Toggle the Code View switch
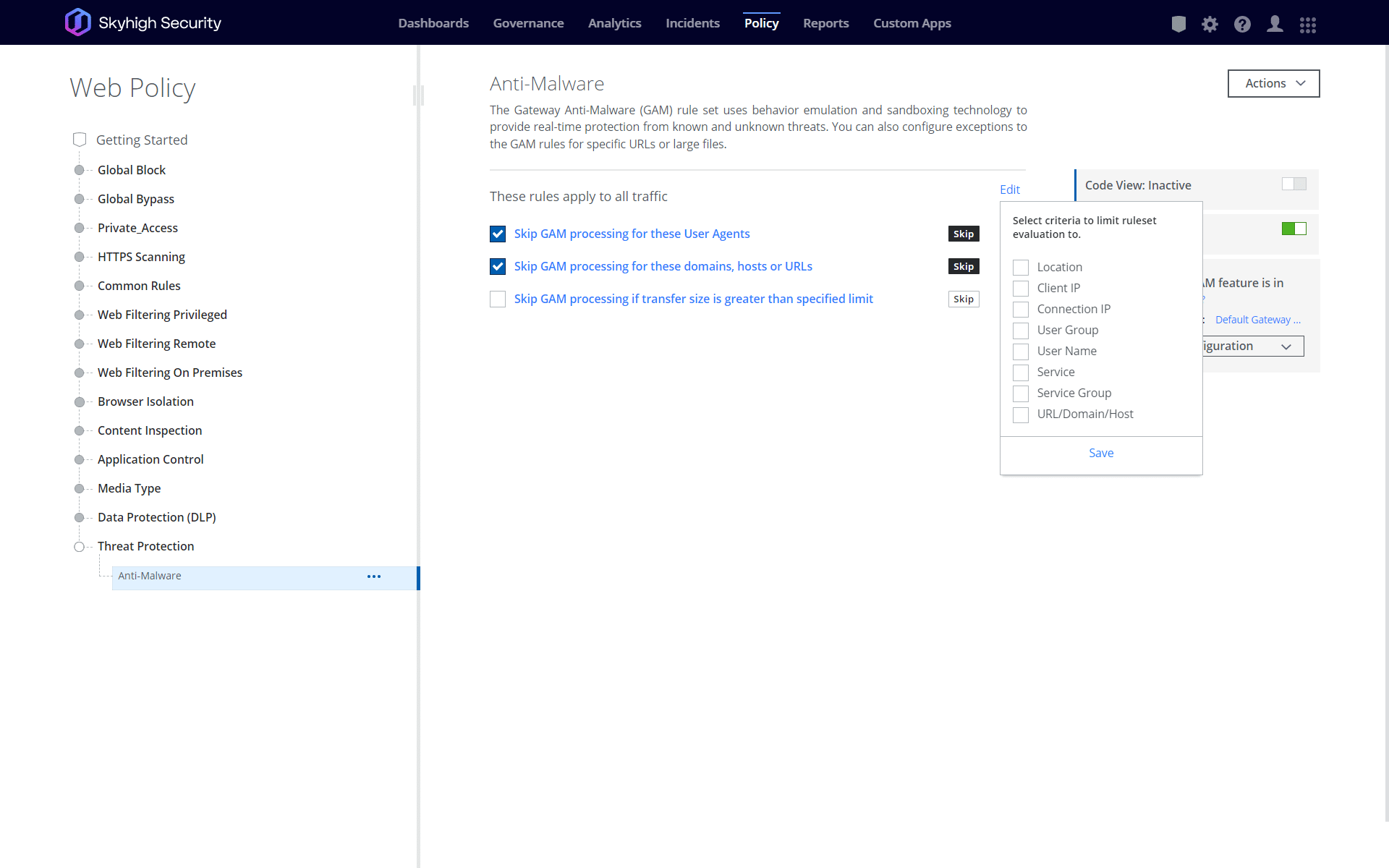1389x868 pixels. coord(1294,184)
